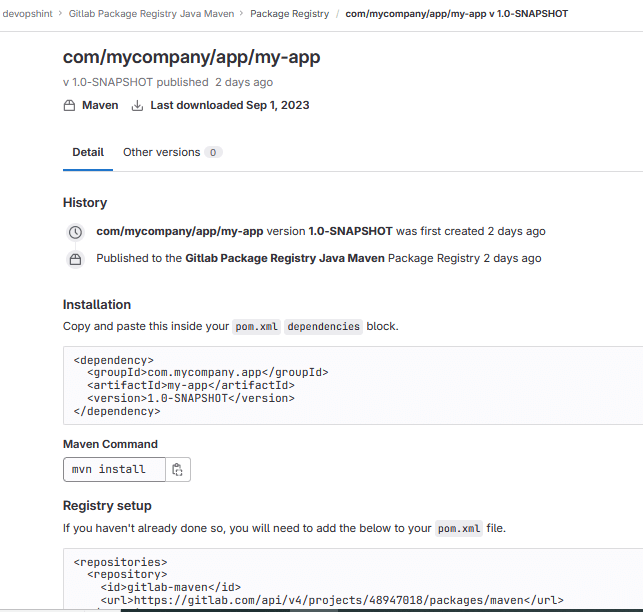Viewport: 643px width, 612px height.
Task: Click the dependencies code label
Action: tap(324, 327)
